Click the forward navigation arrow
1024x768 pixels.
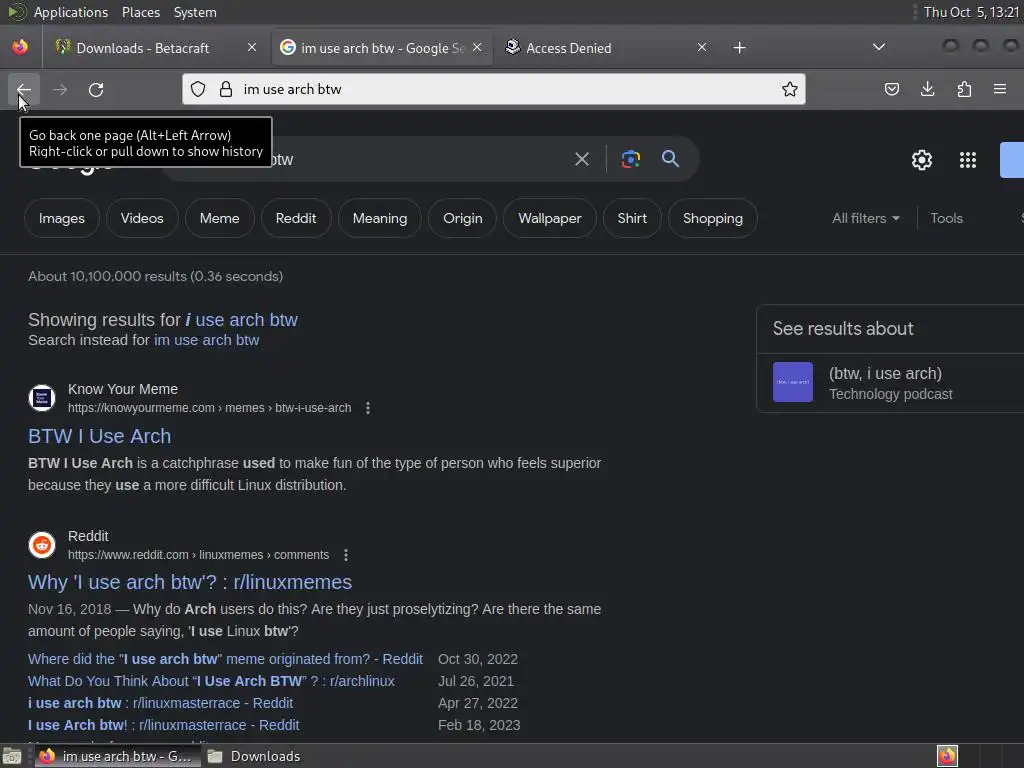60,89
